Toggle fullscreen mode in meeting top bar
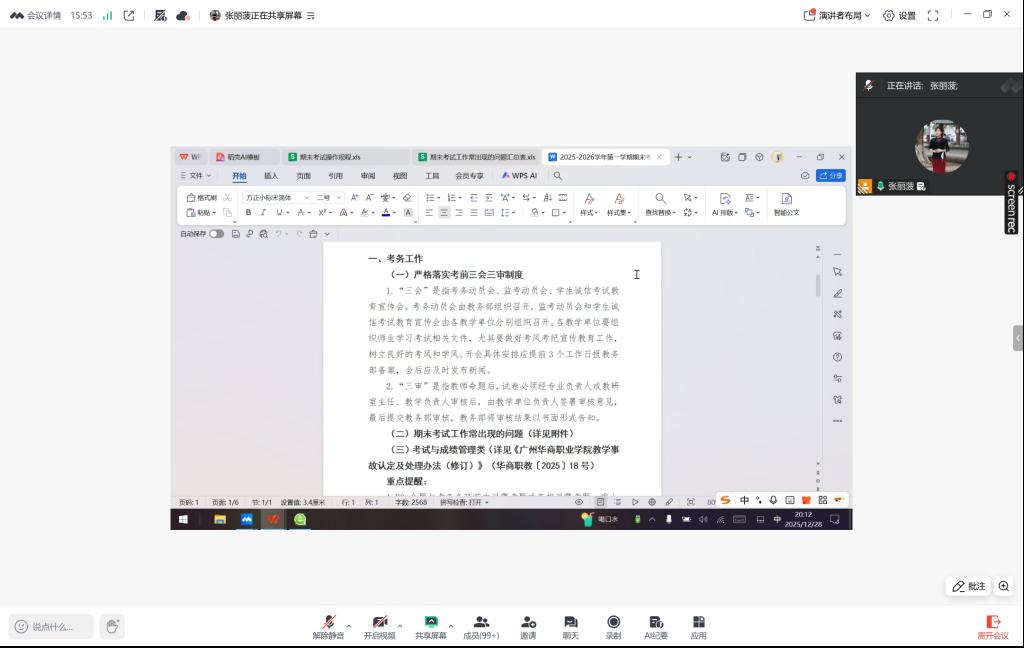Image resolution: width=1024 pixels, height=648 pixels. point(933,15)
